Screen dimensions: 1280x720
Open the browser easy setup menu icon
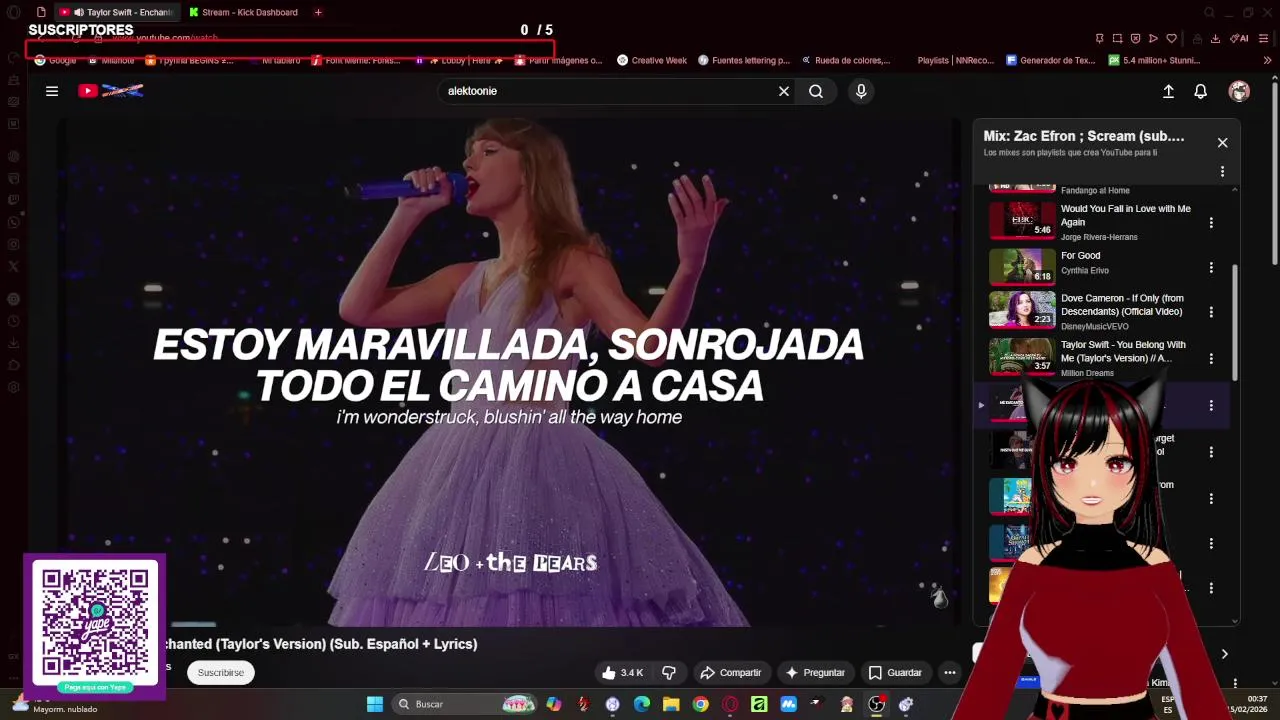coord(1264,38)
